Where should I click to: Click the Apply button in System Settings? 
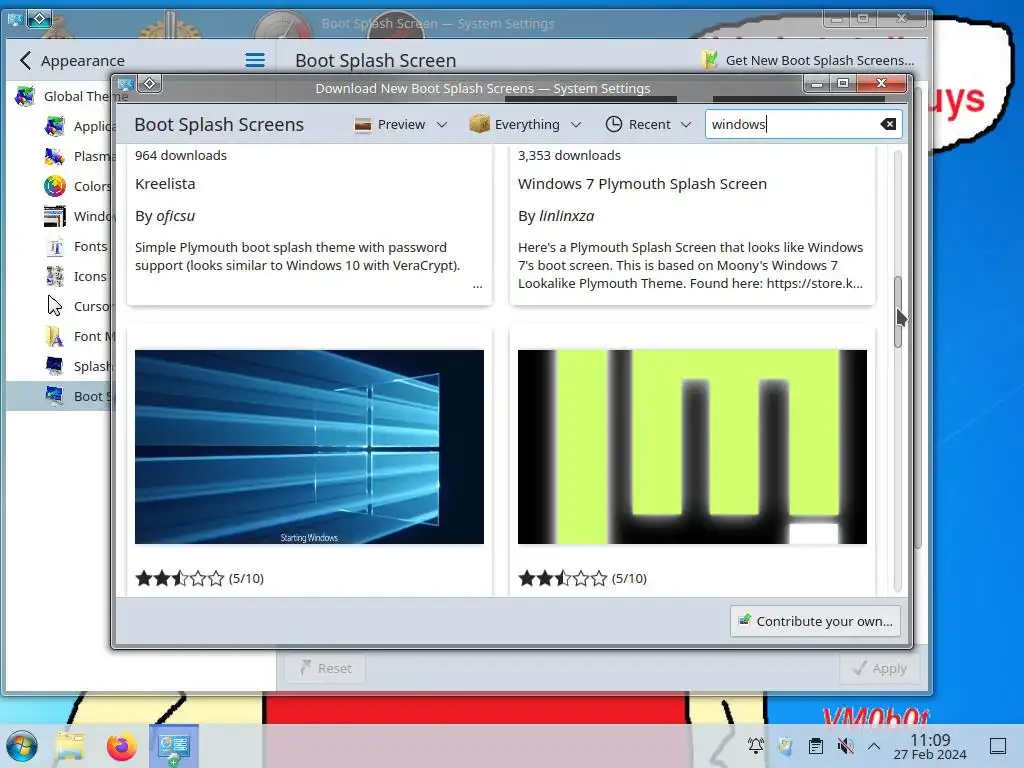(880, 668)
